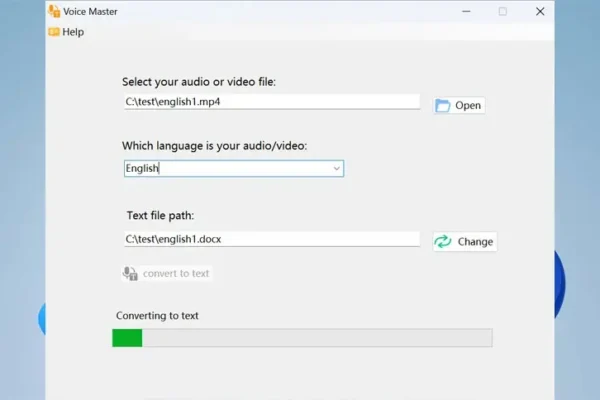The image size is (600, 400).
Task: Click the green arrows icon on the Change button
Action: pyautogui.click(x=443, y=242)
